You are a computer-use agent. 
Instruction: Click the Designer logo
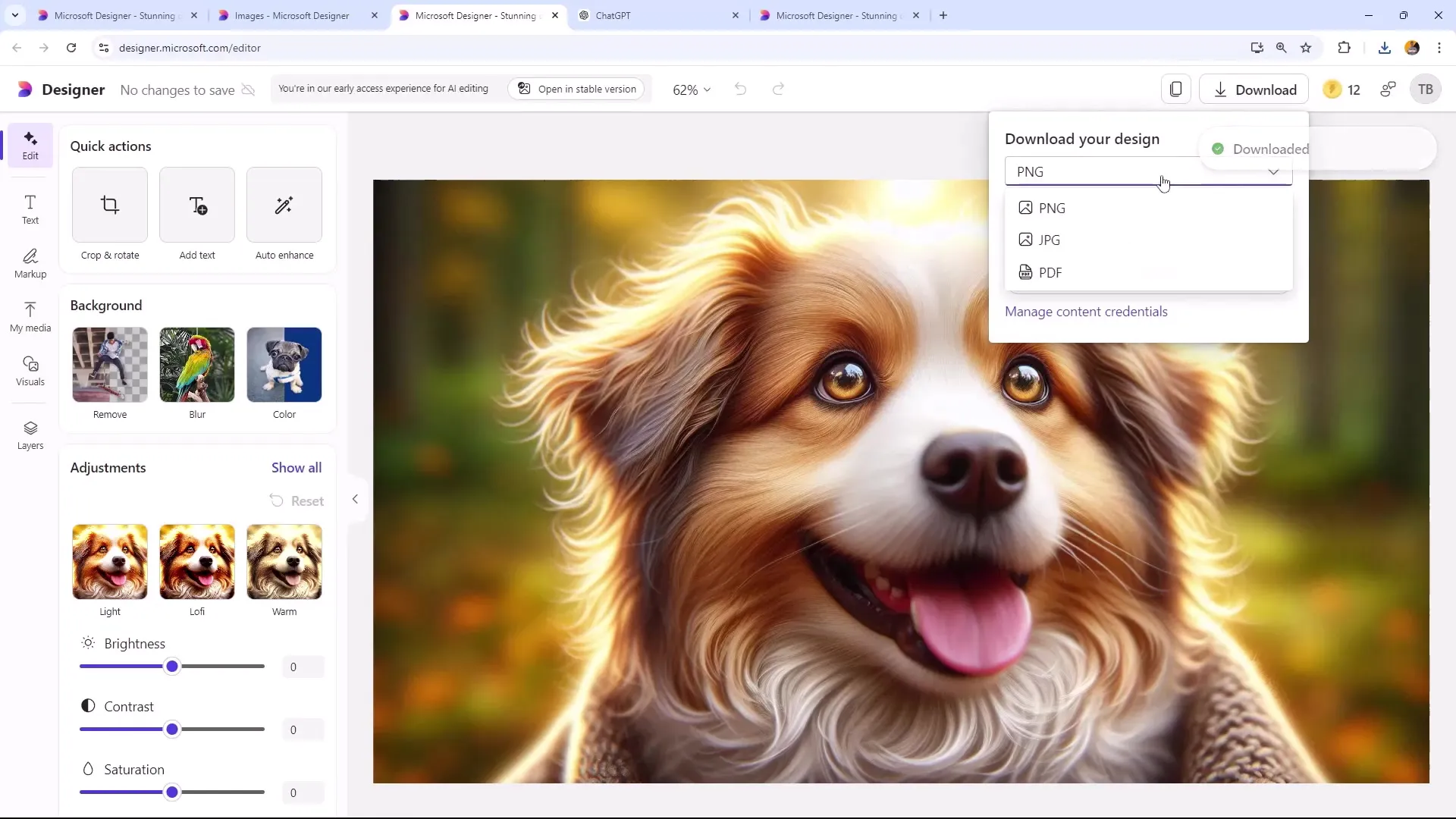61,89
